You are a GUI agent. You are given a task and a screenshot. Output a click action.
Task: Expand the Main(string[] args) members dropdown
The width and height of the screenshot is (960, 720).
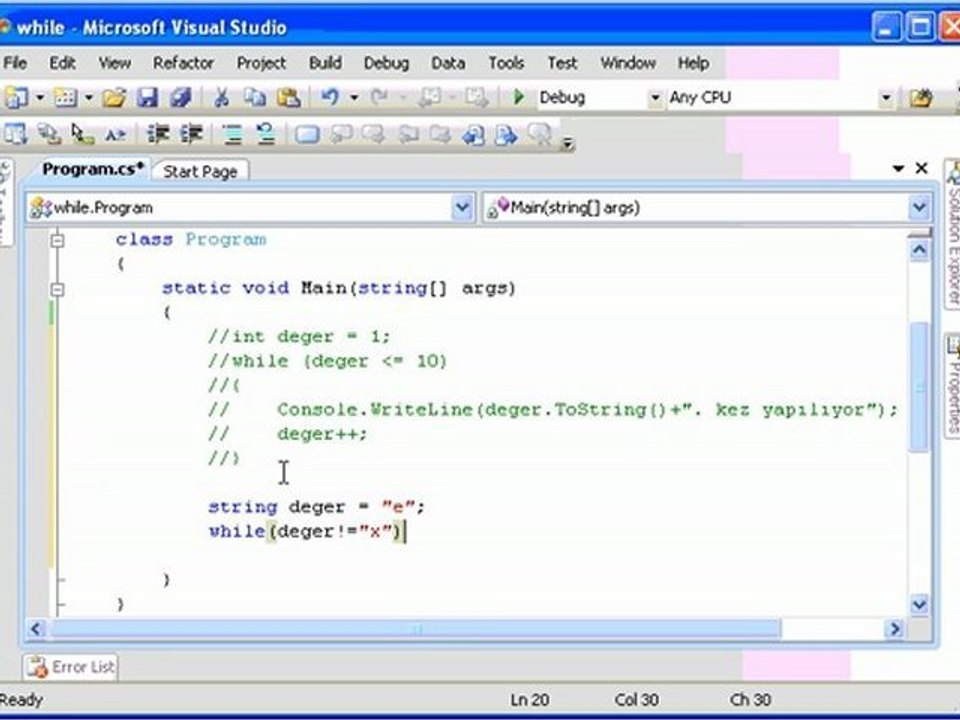(918, 208)
